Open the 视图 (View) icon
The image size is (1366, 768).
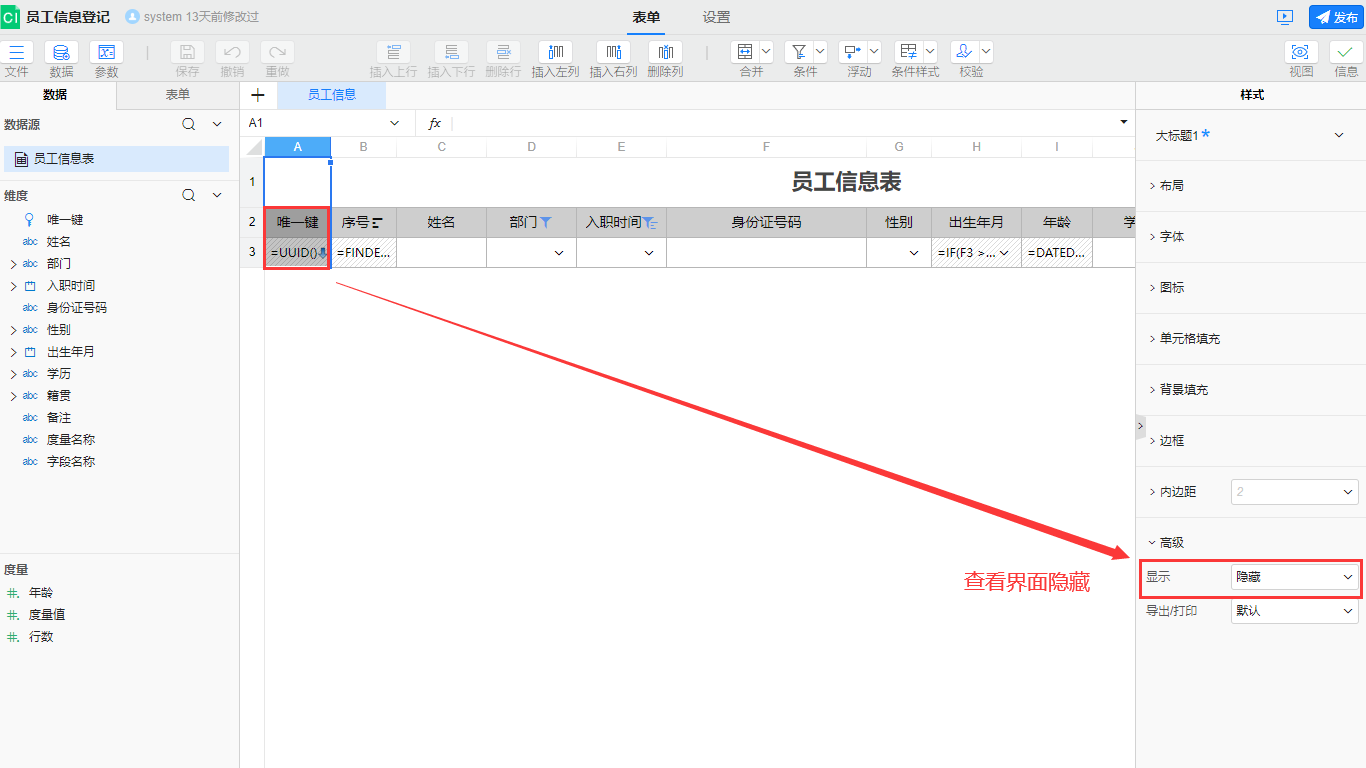[x=1301, y=53]
